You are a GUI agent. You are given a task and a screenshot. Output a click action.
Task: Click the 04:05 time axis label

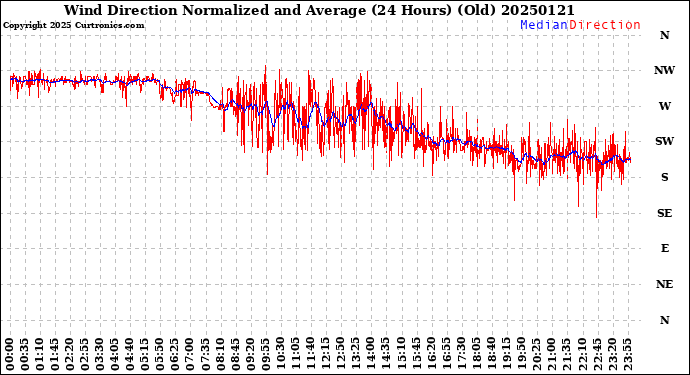tap(115, 354)
